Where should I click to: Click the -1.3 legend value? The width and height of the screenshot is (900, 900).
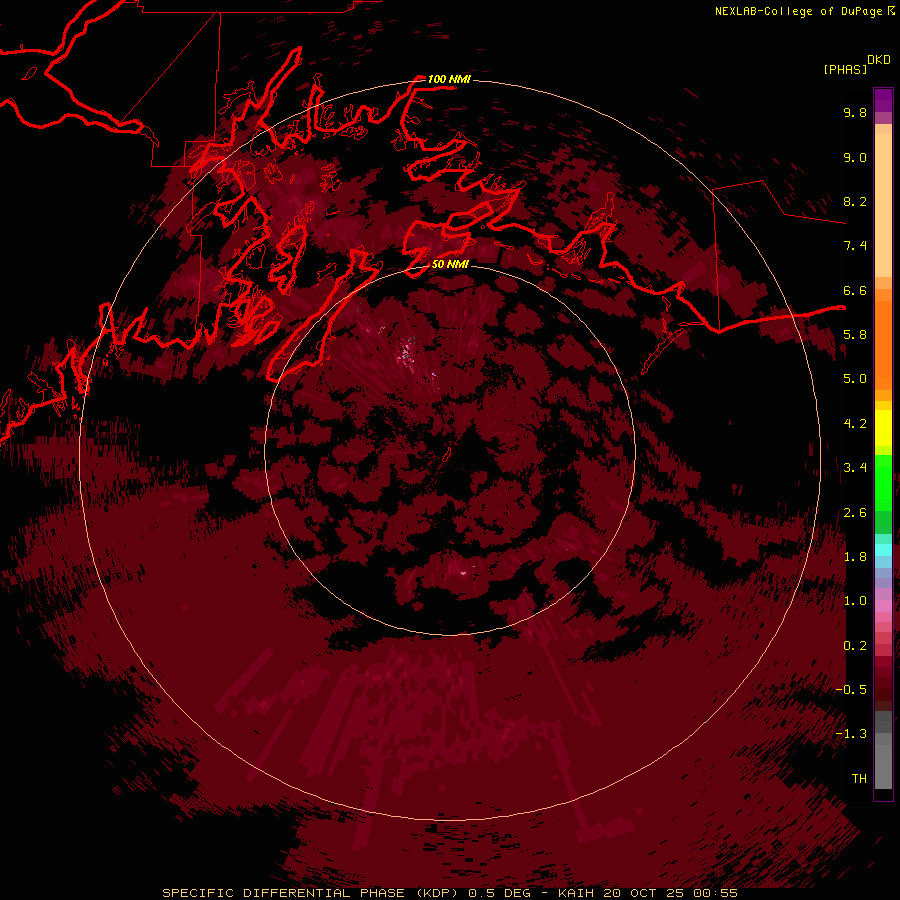(x=851, y=734)
